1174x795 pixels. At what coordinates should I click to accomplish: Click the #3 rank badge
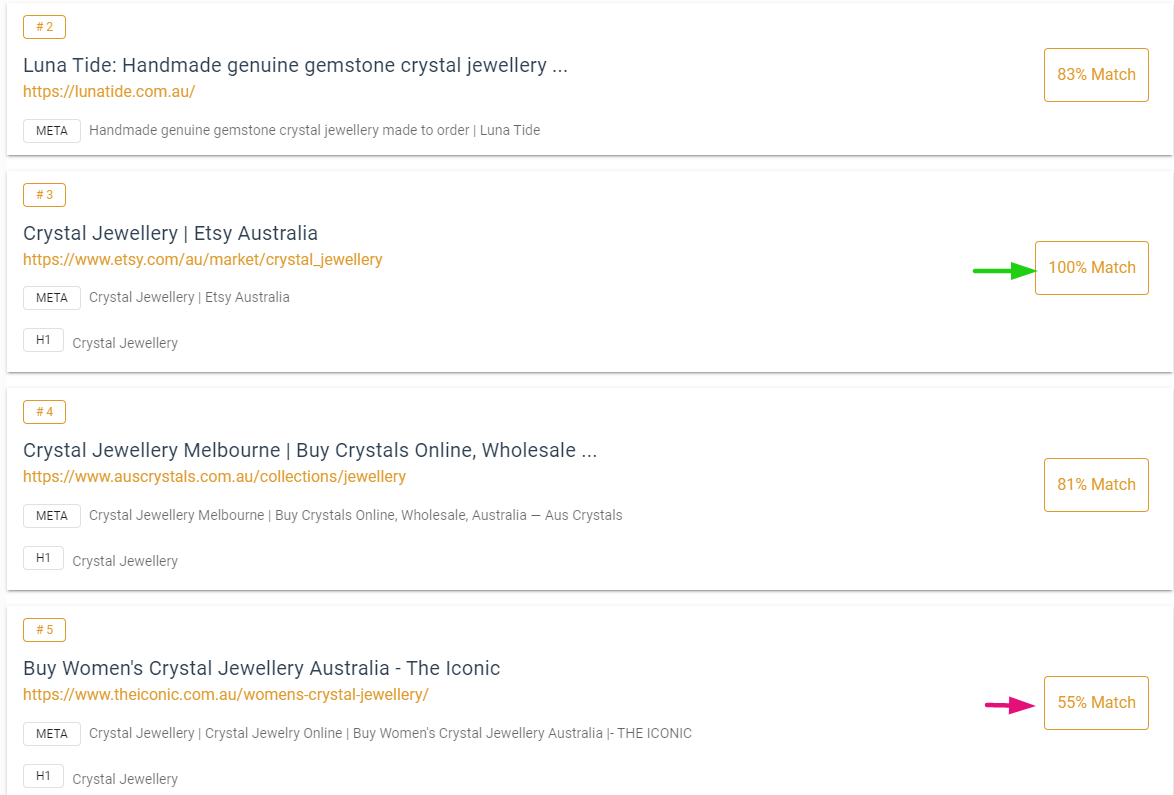[44, 194]
